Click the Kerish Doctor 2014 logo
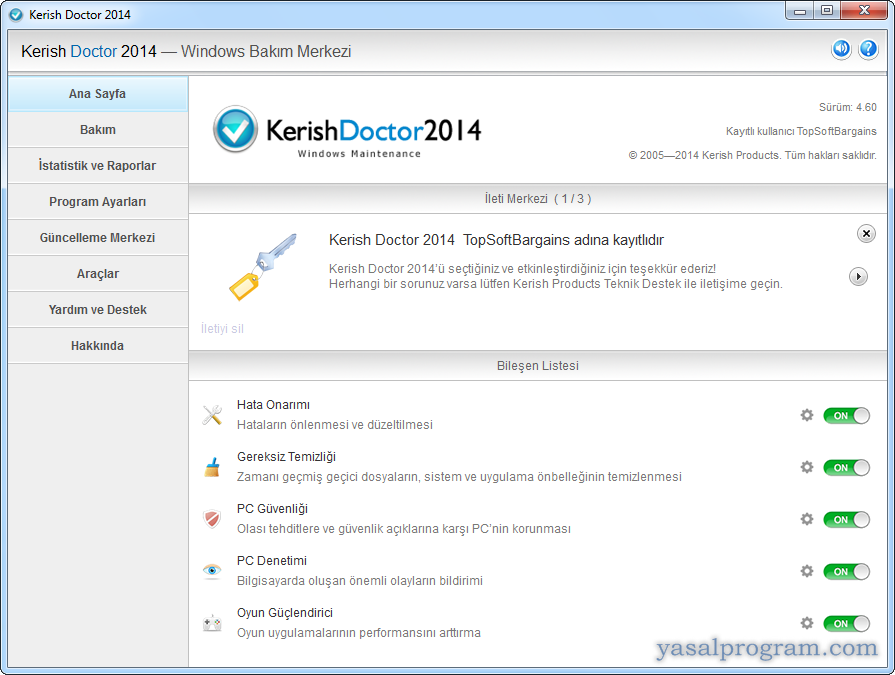 (347, 131)
